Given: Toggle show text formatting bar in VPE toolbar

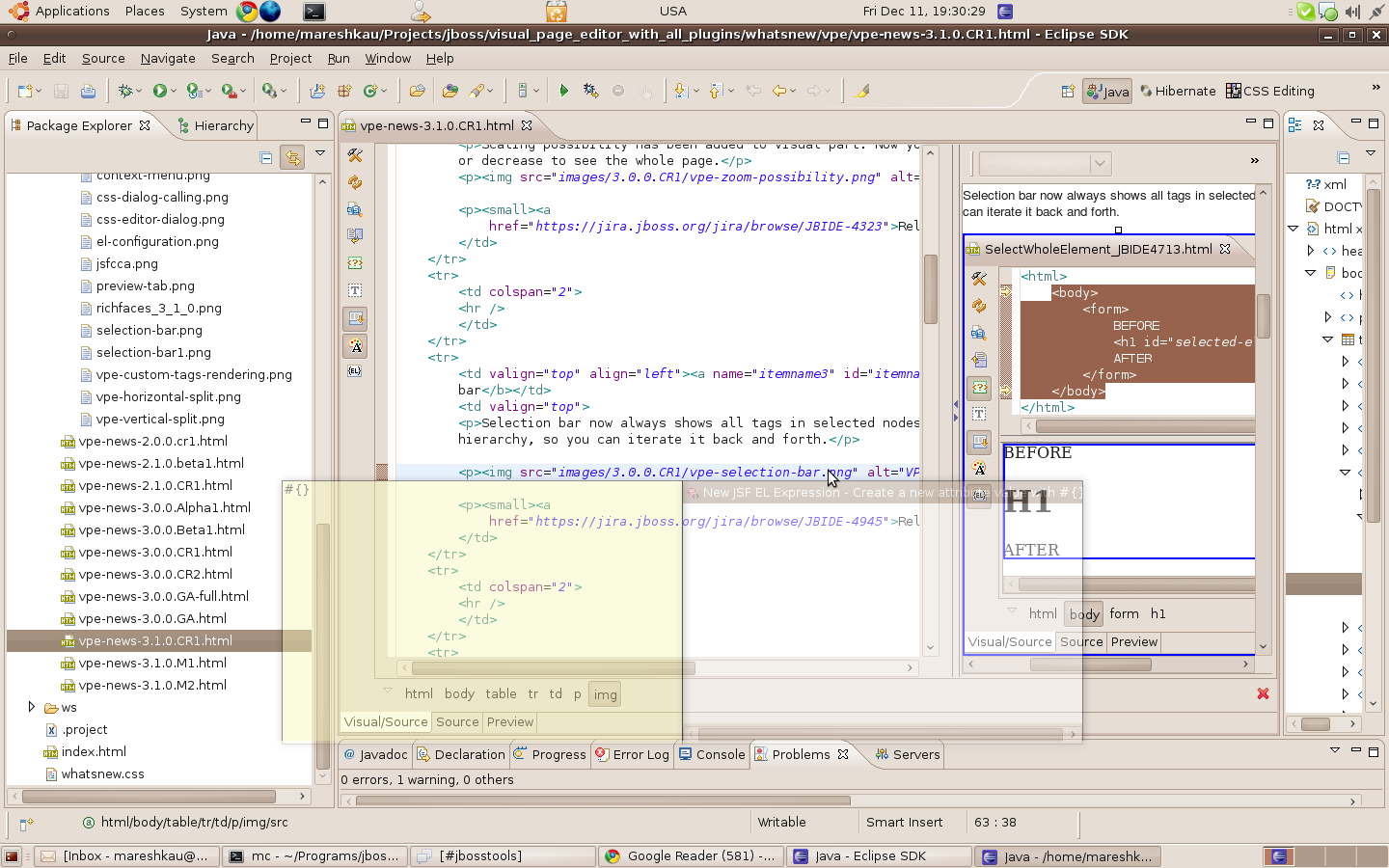Looking at the screenshot, I should 355,346.
